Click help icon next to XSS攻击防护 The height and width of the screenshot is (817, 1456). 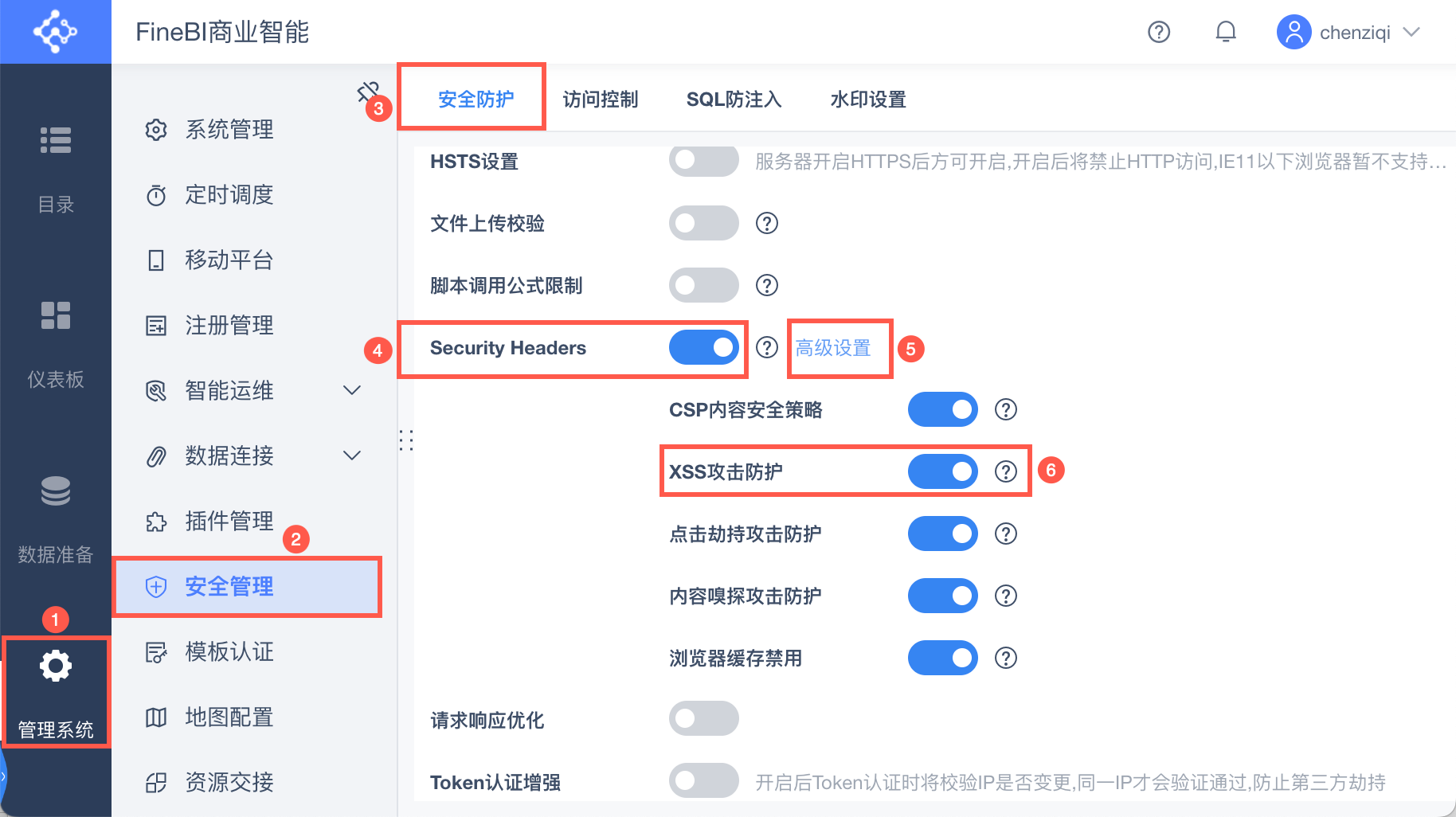[x=1005, y=472]
